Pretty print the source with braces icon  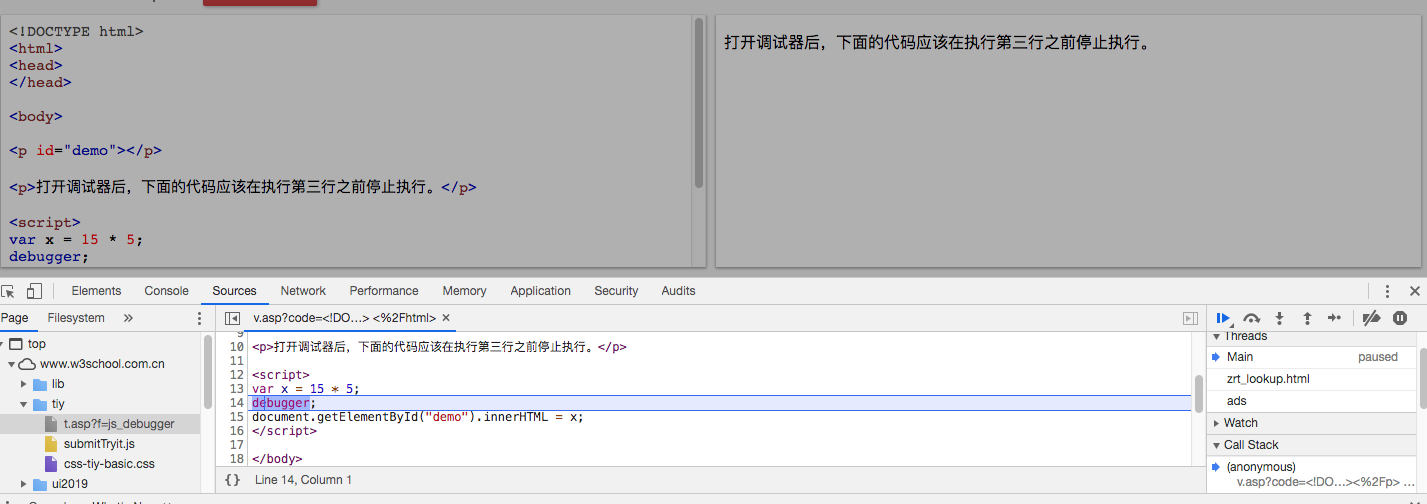pyautogui.click(x=232, y=480)
